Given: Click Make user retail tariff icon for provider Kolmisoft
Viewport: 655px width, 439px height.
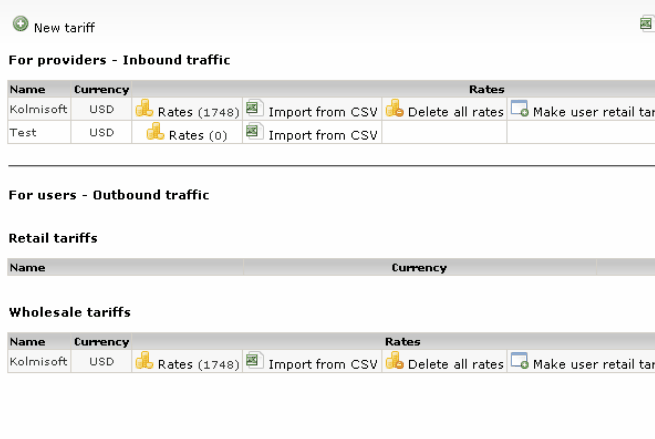Looking at the screenshot, I should pos(519,109).
